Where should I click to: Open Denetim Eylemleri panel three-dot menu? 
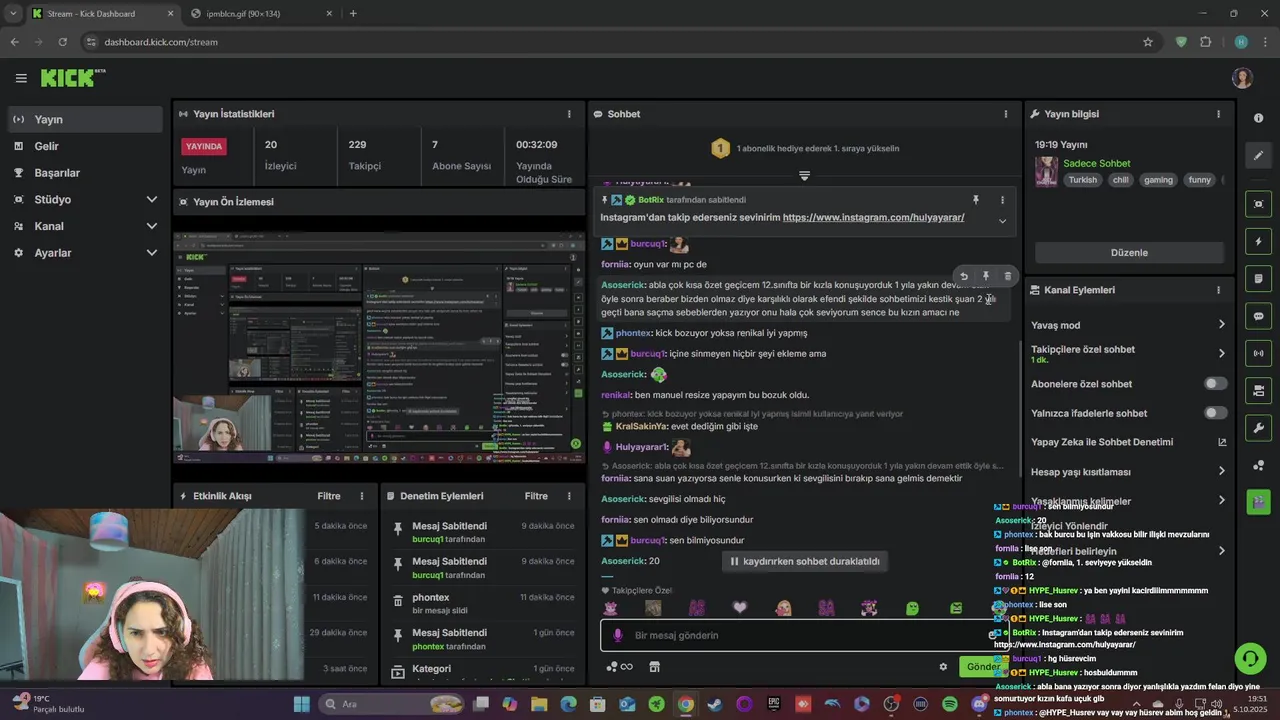pyautogui.click(x=569, y=496)
